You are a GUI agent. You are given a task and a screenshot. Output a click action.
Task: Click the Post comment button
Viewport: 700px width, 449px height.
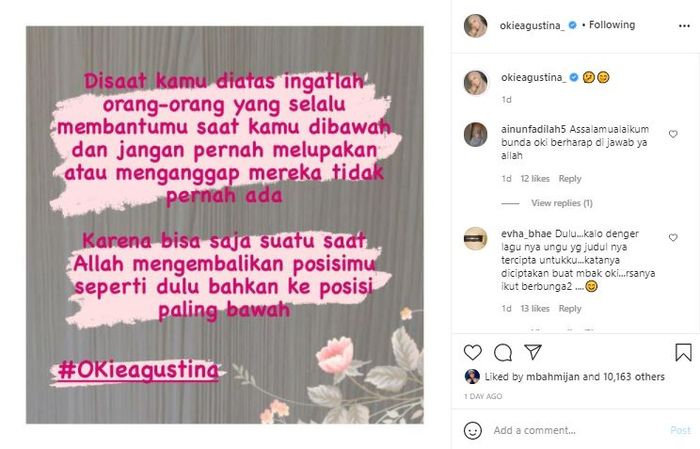pos(680,430)
